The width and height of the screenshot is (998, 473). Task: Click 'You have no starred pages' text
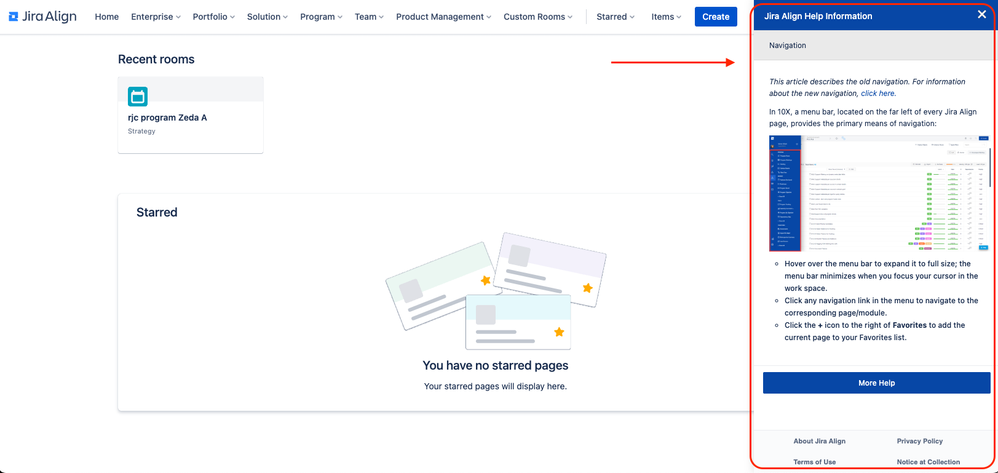[495, 365]
